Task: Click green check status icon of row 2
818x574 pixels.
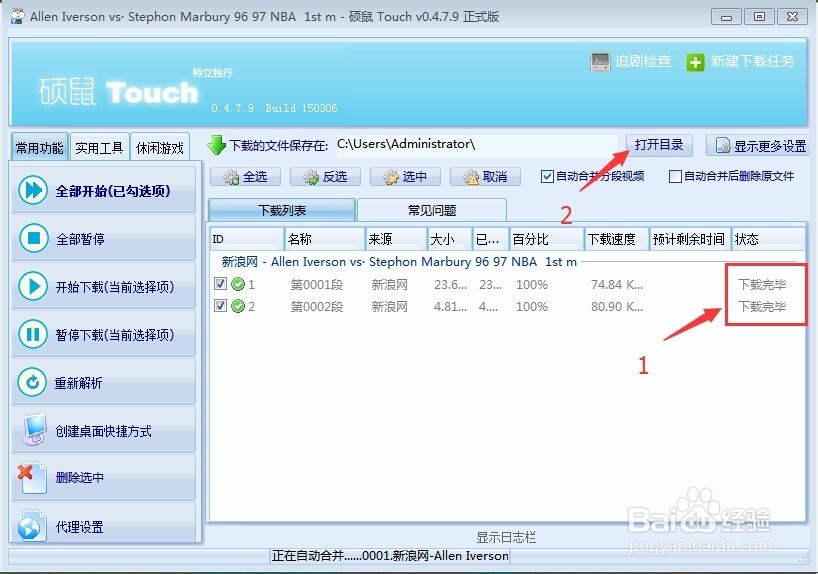Action: [238, 306]
